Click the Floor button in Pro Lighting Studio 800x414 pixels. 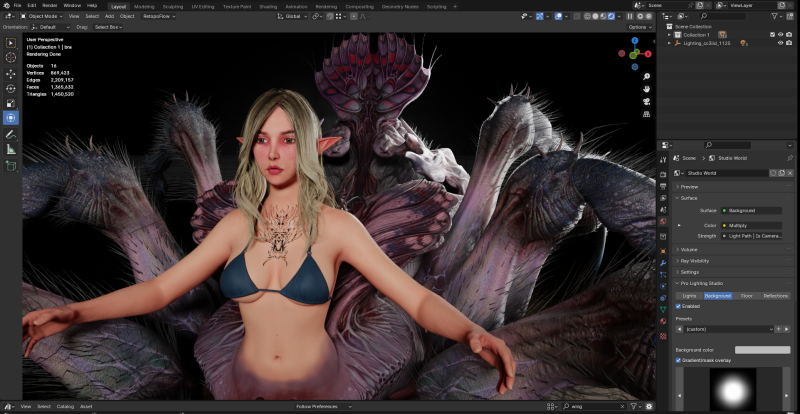pyautogui.click(x=747, y=296)
